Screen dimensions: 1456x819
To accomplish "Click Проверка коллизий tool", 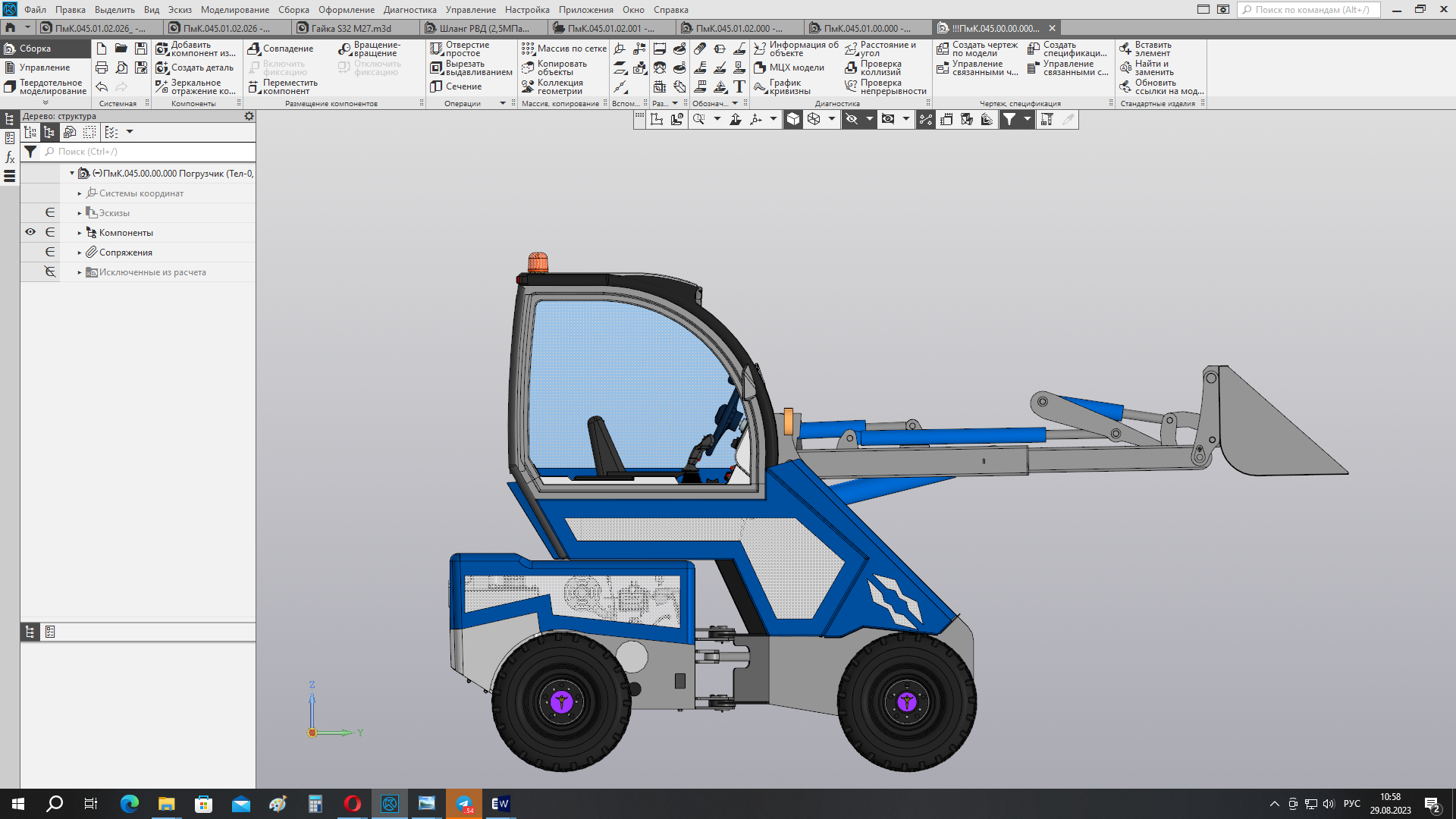I will click(x=880, y=67).
